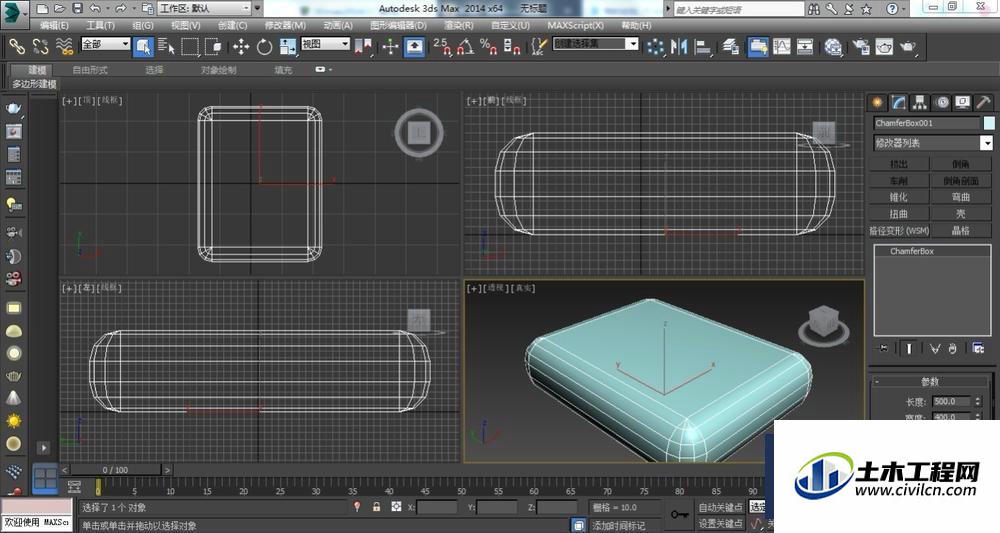This screenshot has height=533, width=1000.
Task: Click the Save File icon in the title bar
Action: point(77,9)
